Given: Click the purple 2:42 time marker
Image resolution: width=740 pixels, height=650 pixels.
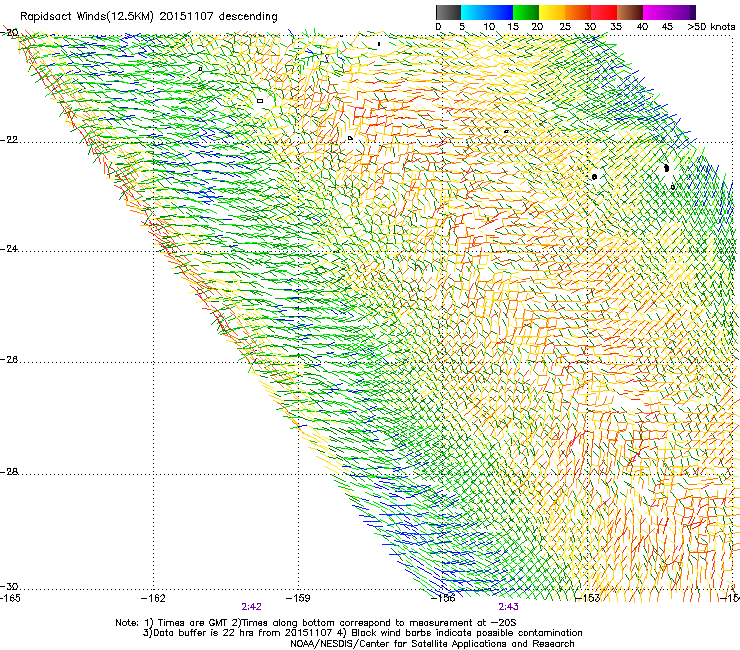Looking at the screenshot, I should [x=252, y=607].
